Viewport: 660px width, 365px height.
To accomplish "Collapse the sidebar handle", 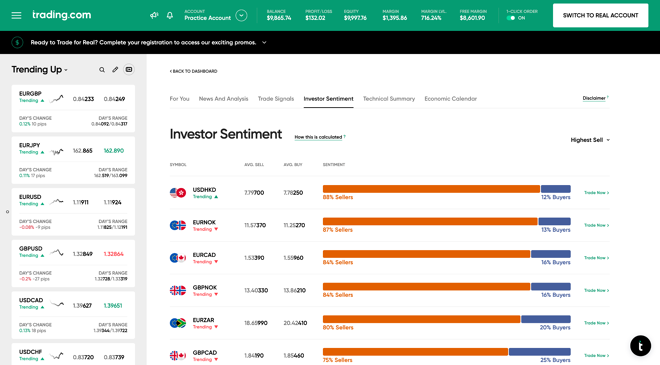I will click(x=7, y=212).
